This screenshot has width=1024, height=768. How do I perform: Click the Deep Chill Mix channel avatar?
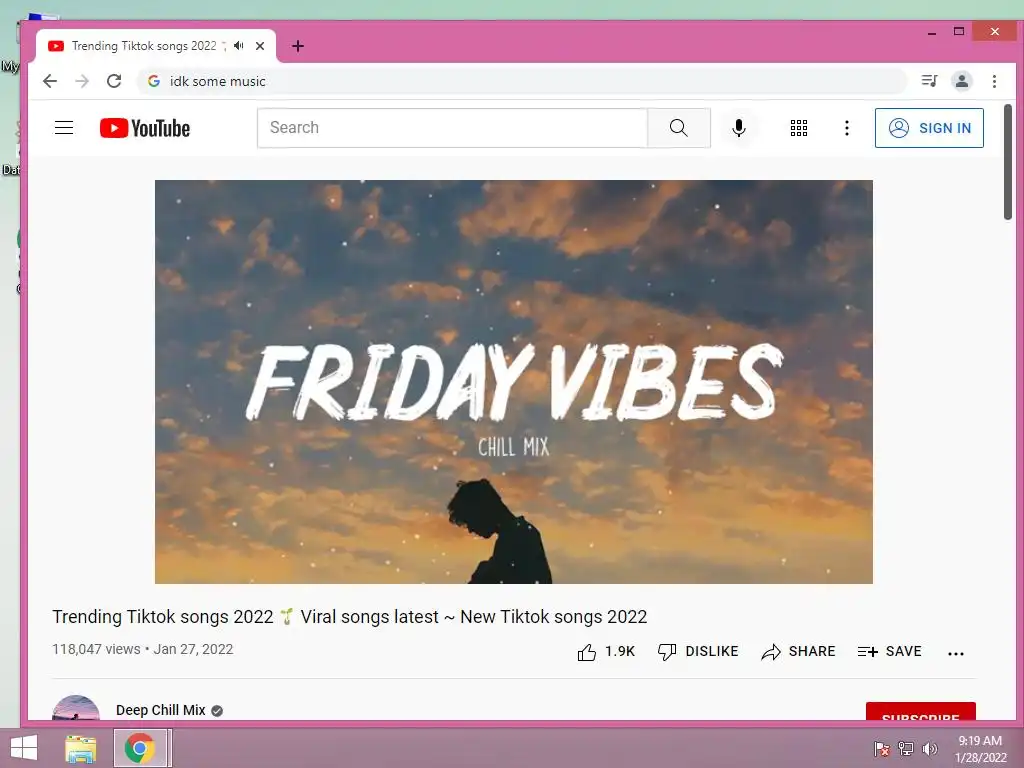(x=76, y=708)
